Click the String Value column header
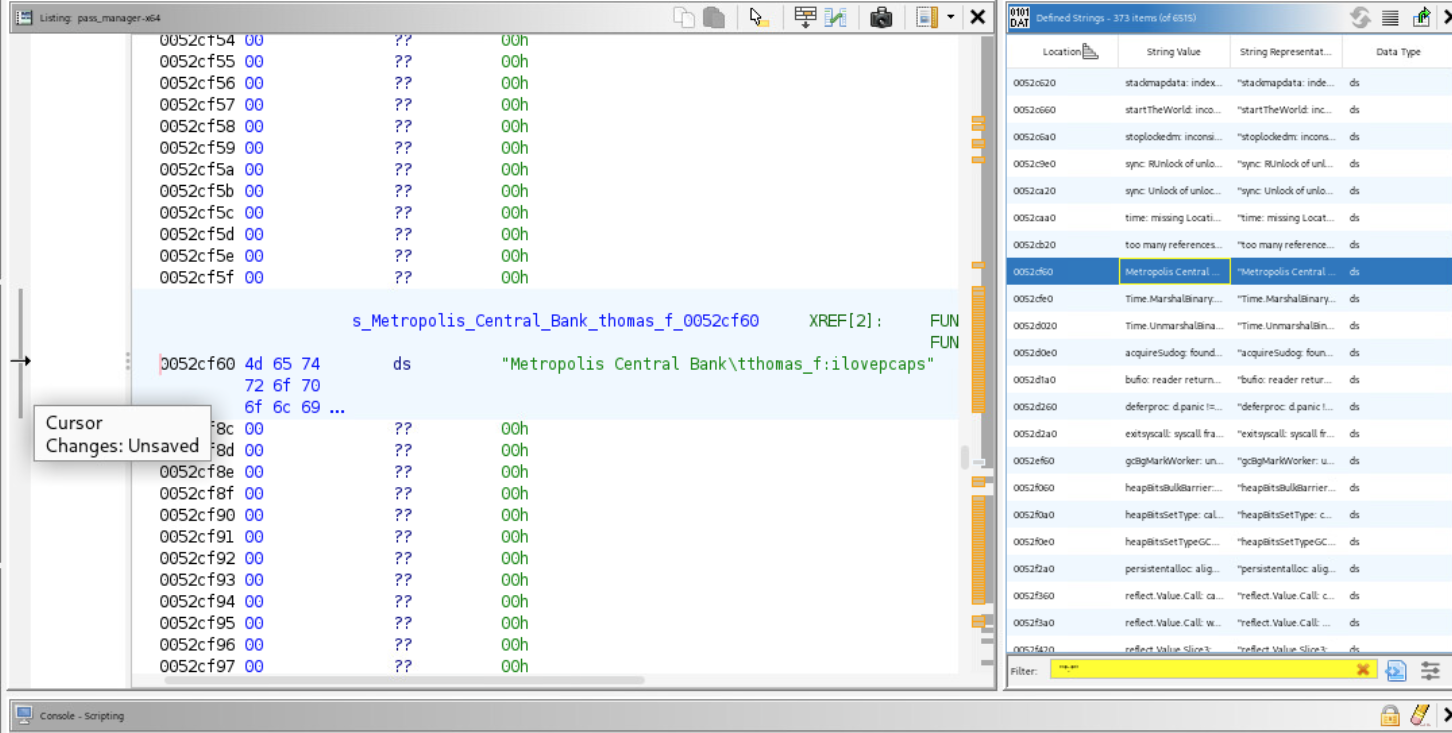1452x733 pixels. coord(1173,52)
